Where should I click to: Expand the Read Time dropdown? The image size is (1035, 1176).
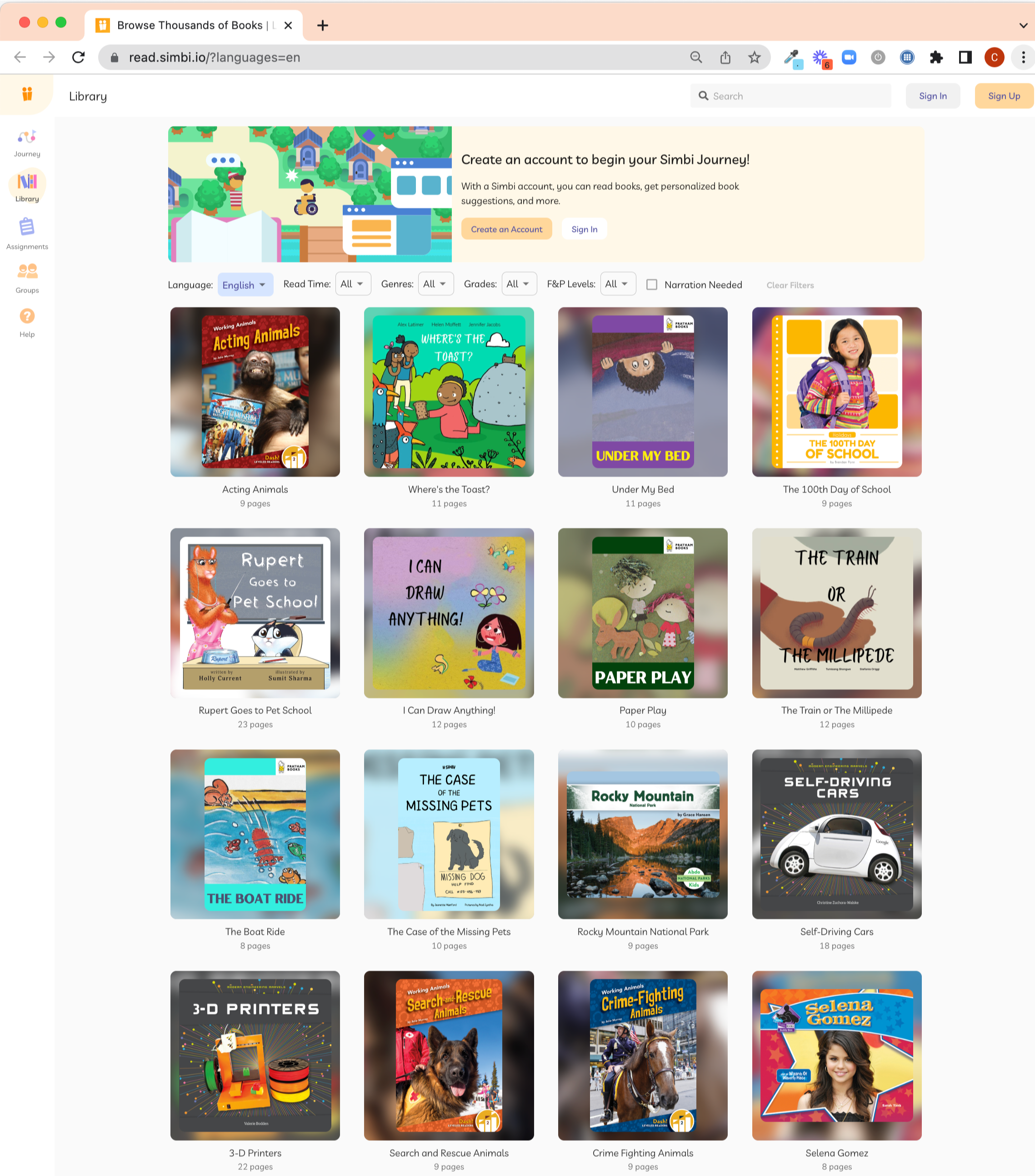[x=353, y=284]
